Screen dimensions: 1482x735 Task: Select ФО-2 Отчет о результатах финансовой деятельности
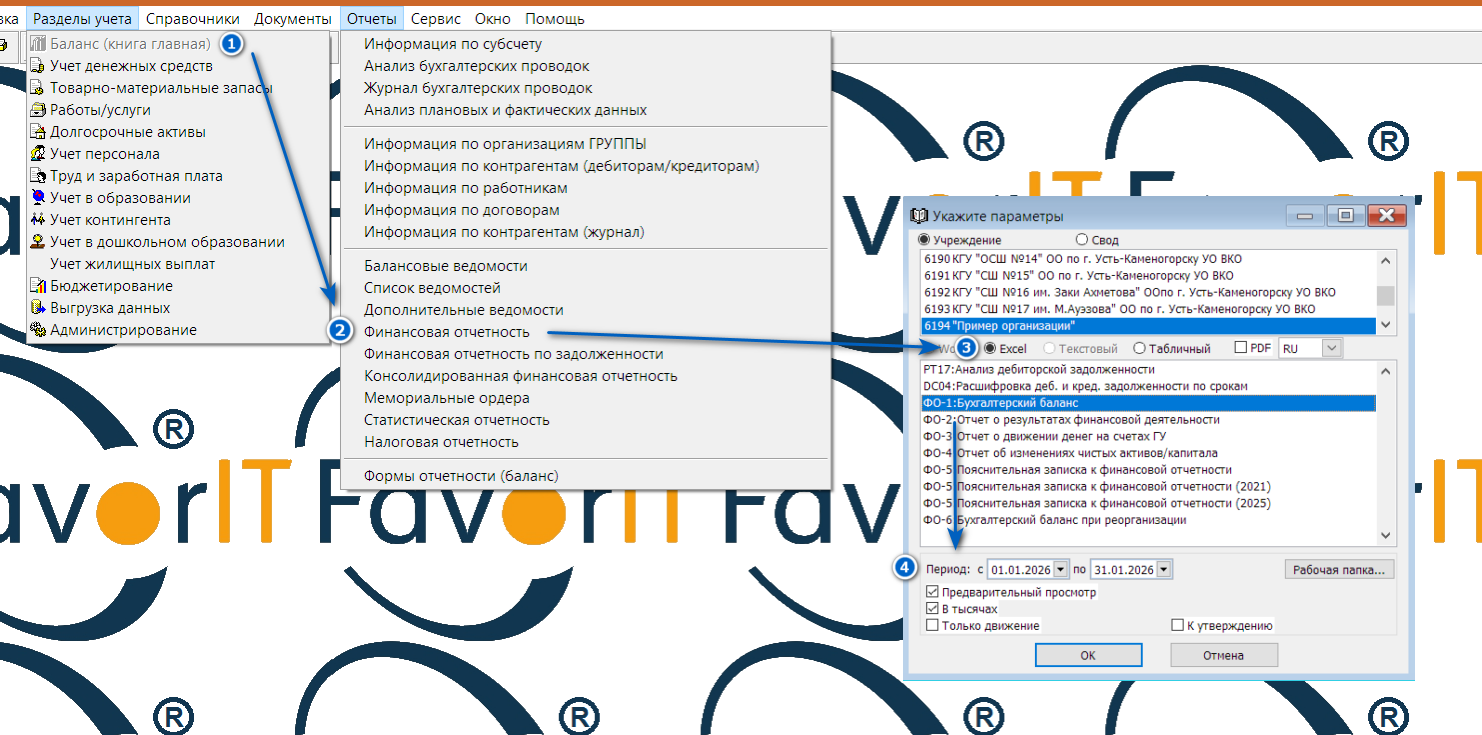(1071, 420)
